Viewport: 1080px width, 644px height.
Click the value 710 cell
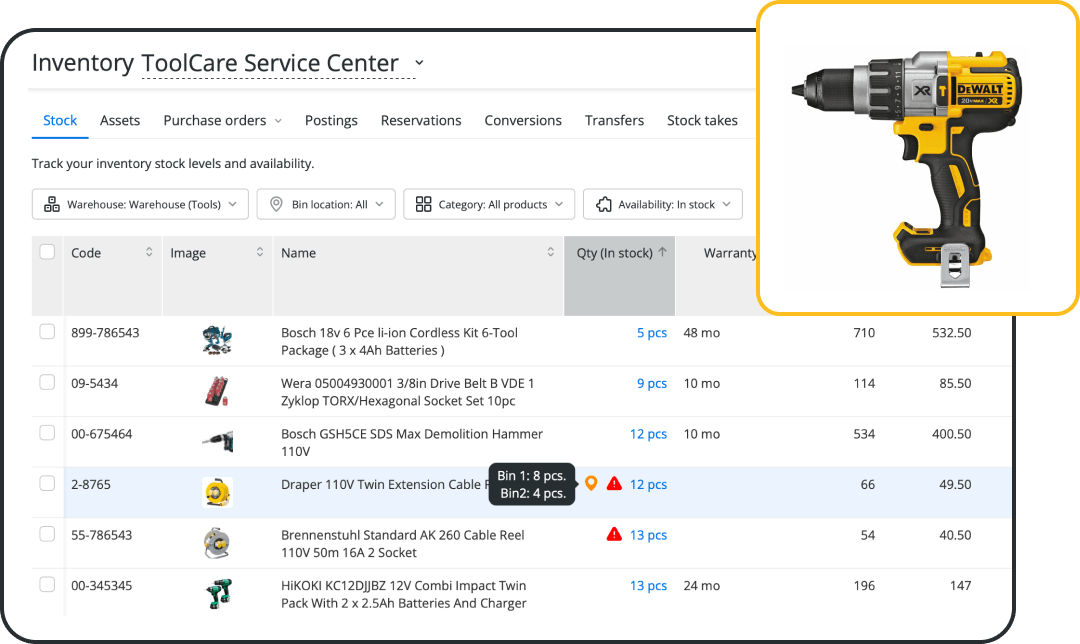coord(864,333)
